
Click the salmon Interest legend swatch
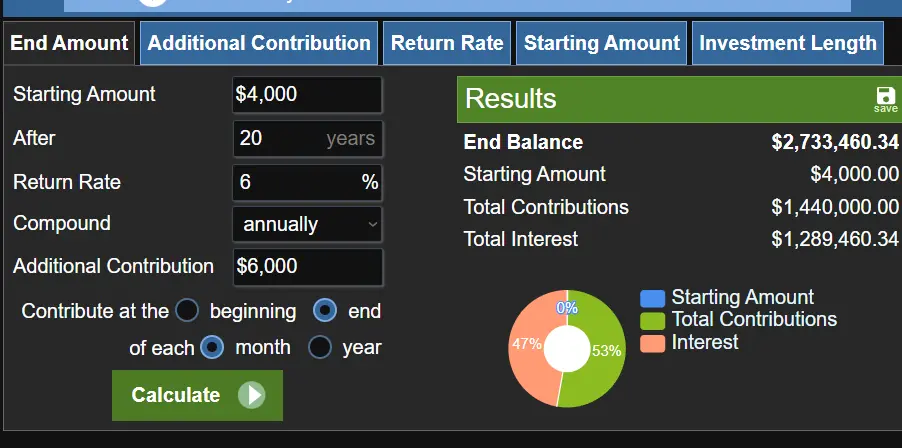[x=653, y=343]
